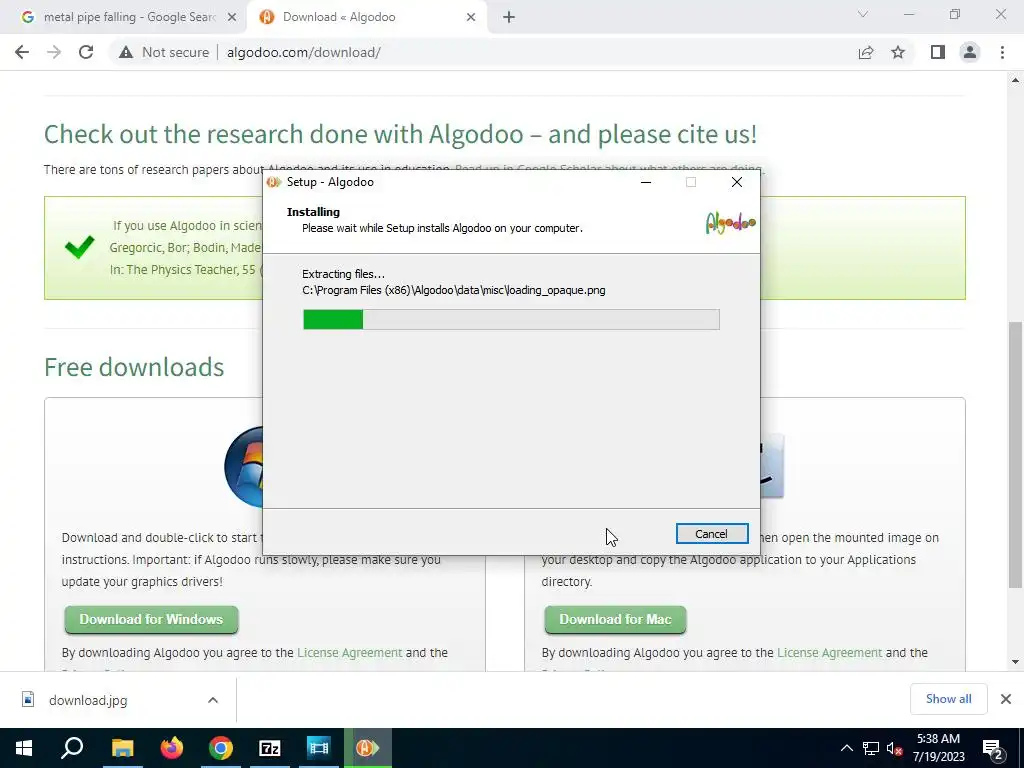Switch to Chrome in taskbar
The height and width of the screenshot is (768, 1024).
(x=221, y=748)
